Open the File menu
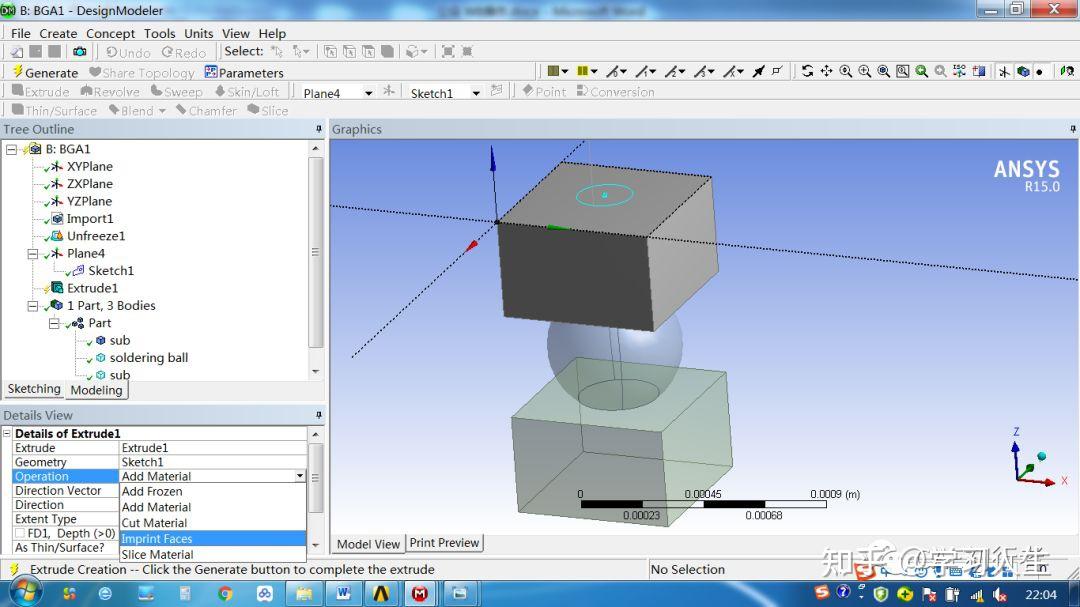This screenshot has height=607, width=1080. [21, 33]
